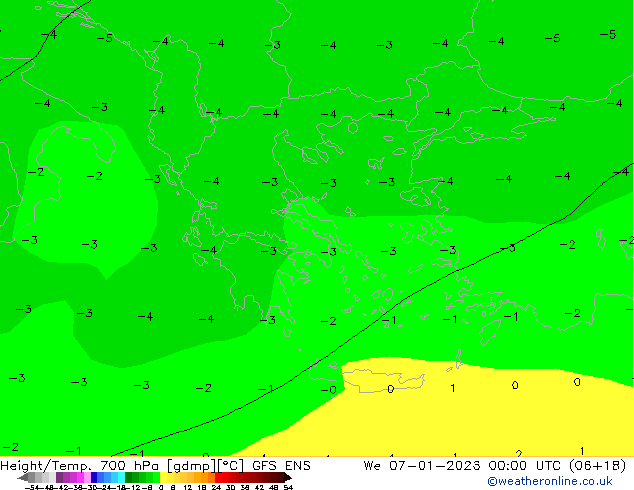Screen dimensions: 634x490
Task: Pick the first yellow swatch above the 0 label
Action: (x=163, y=477)
